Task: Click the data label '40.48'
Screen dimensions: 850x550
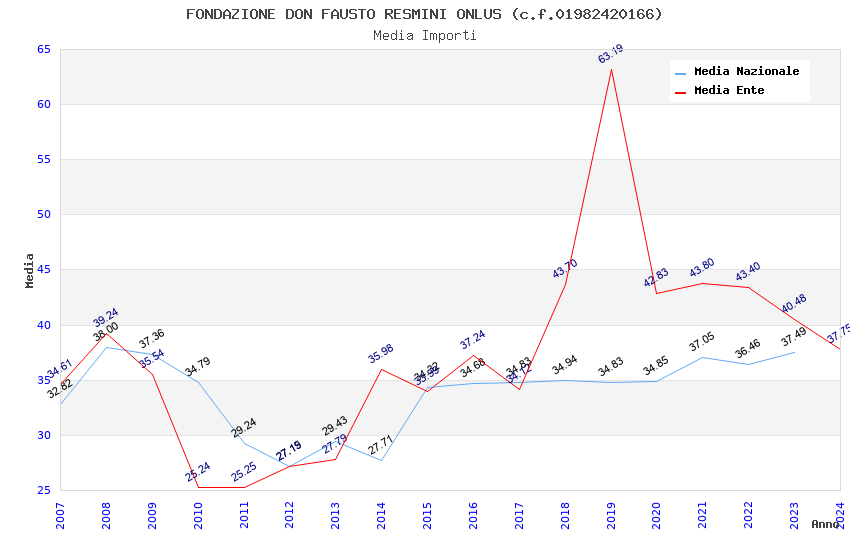Action: click(x=794, y=303)
